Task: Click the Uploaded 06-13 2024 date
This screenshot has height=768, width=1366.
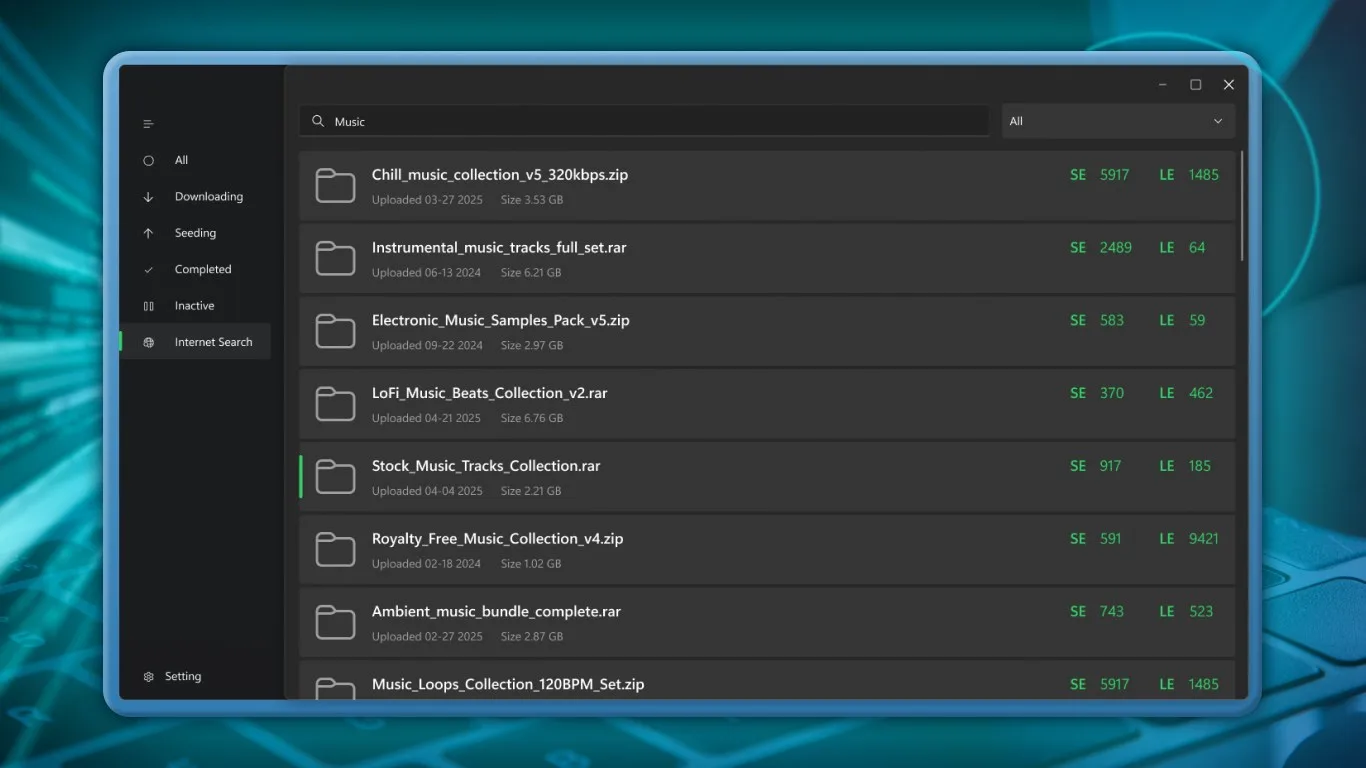Action: click(x=427, y=273)
